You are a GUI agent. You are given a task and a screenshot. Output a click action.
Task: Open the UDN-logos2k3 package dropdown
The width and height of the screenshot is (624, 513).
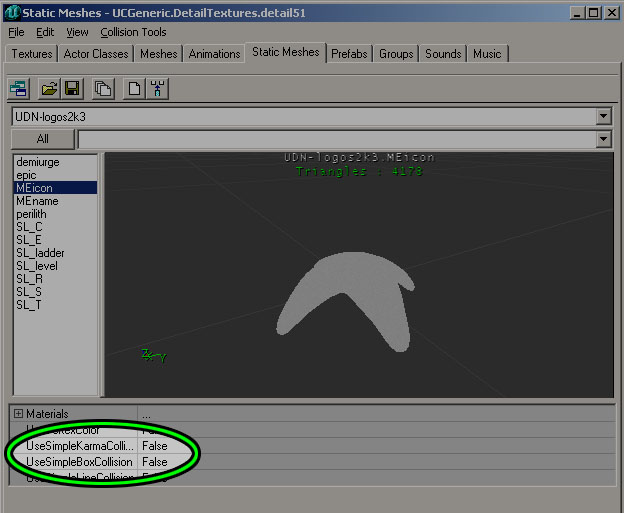click(603, 117)
